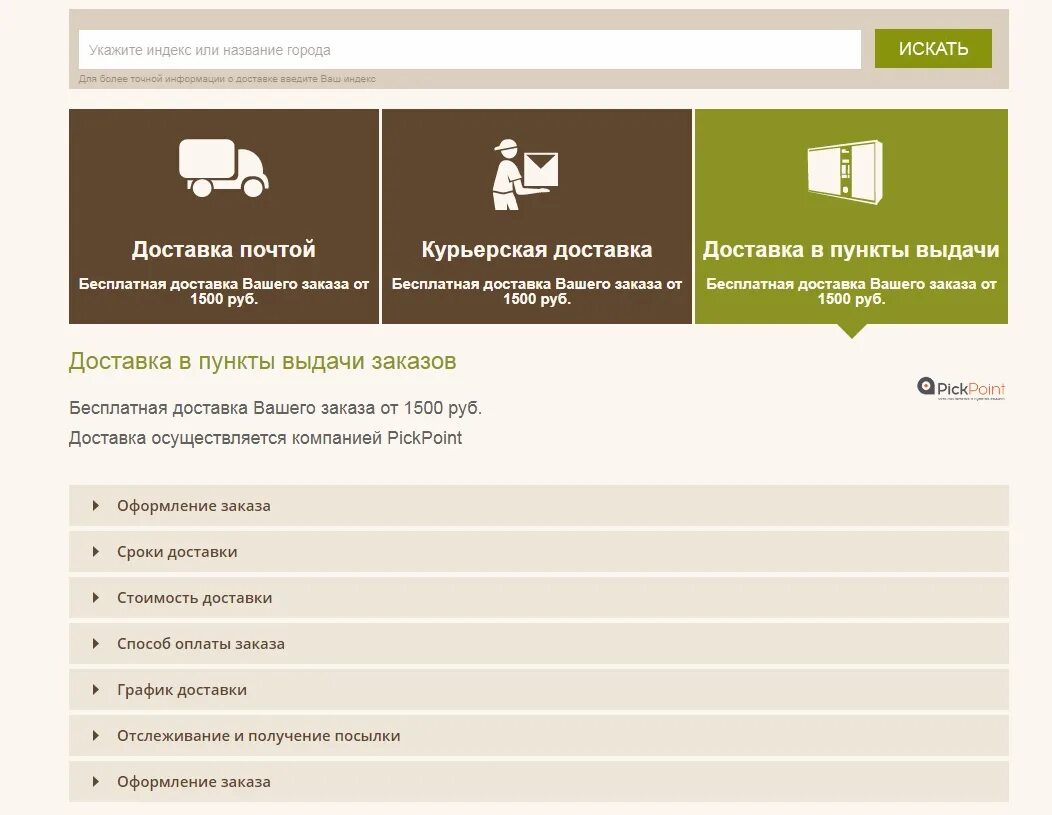
Task: Switch to the Доставка почтой tab
Action: pyautogui.click(x=224, y=216)
